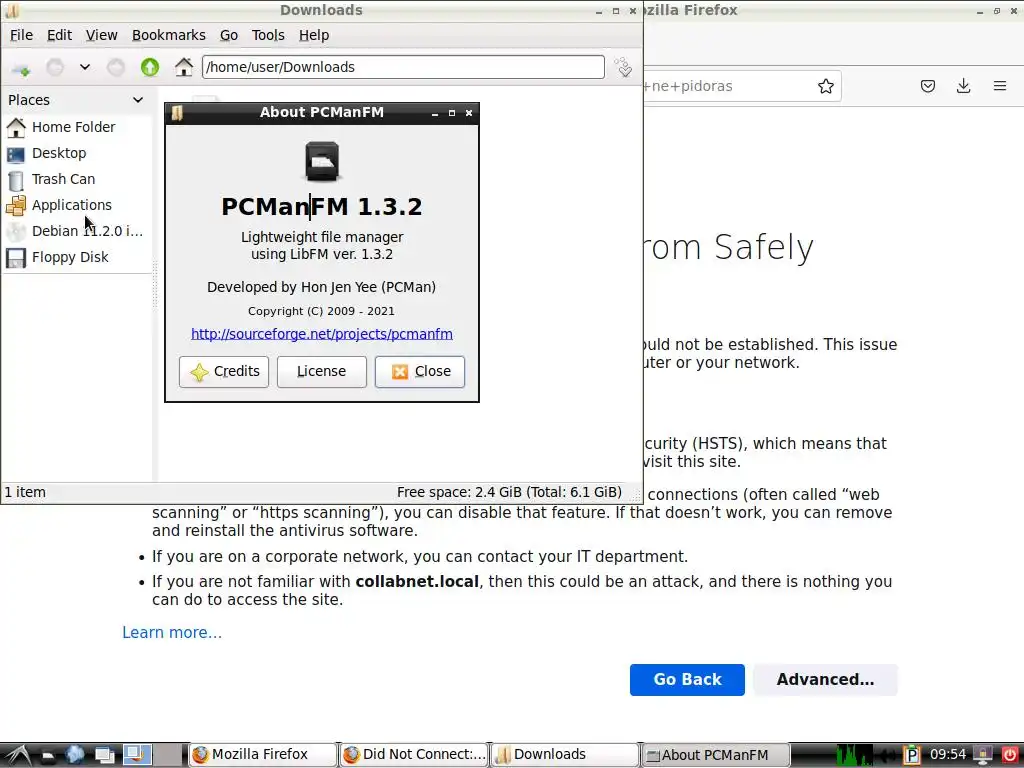The width and height of the screenshot is (1024, 768).
Task: Click the clock showing 09:54
Action: click(948, 755)
